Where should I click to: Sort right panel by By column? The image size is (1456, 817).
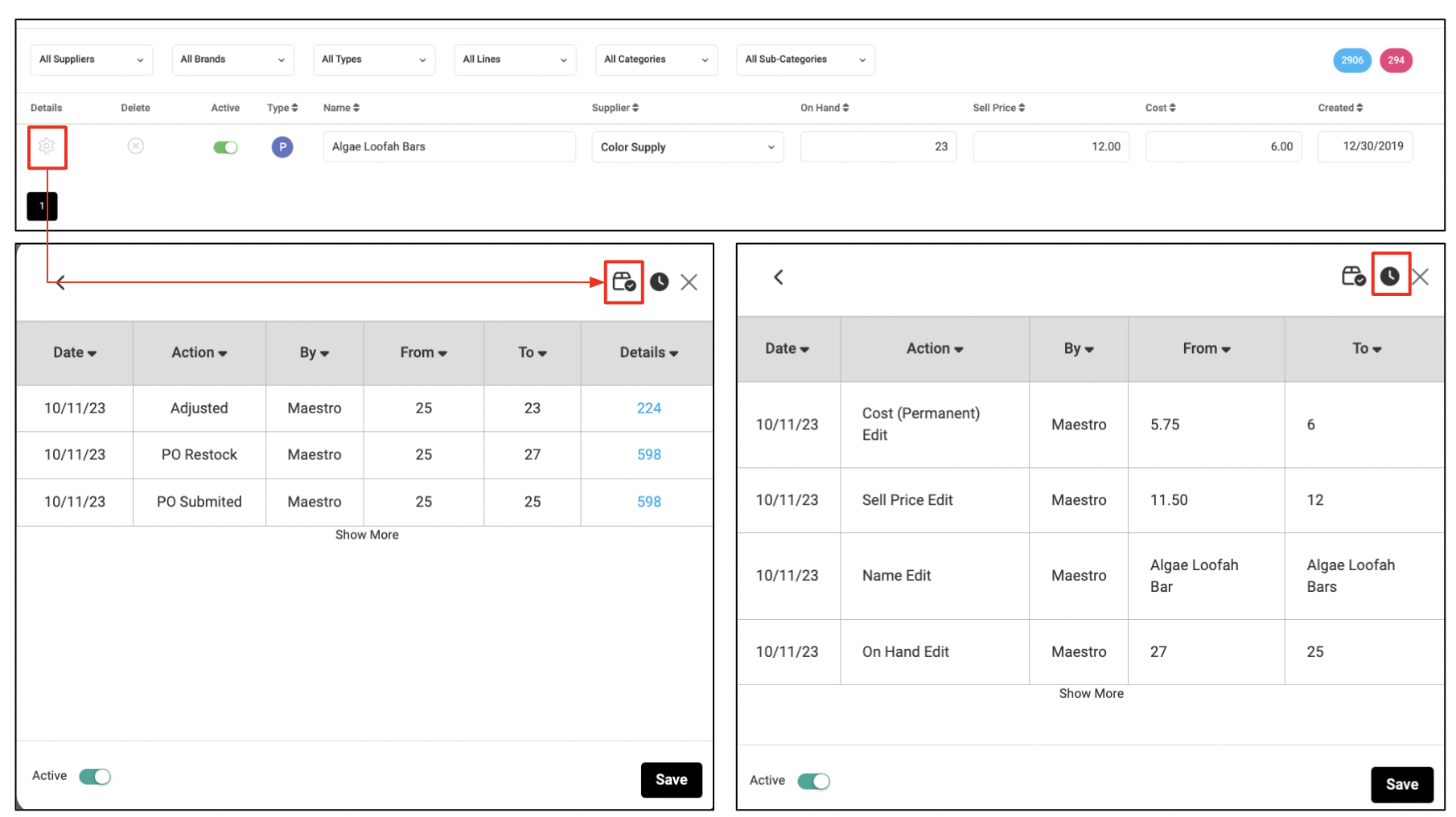pos(1079,349)
